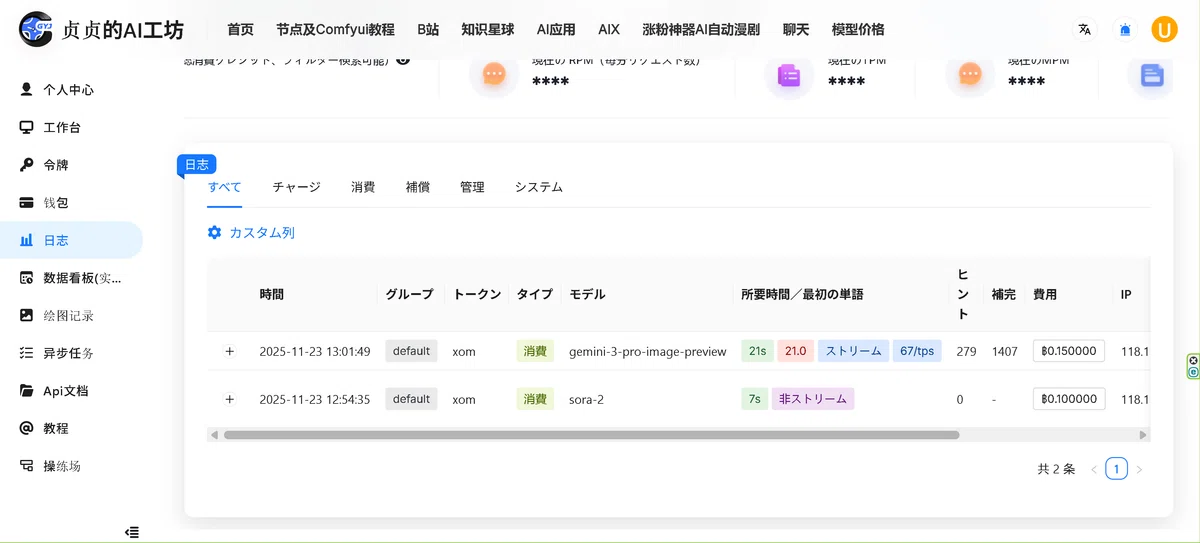Switch to the すべて tab
This screenshot has height=543, width=1200.
tap(224, 187)
